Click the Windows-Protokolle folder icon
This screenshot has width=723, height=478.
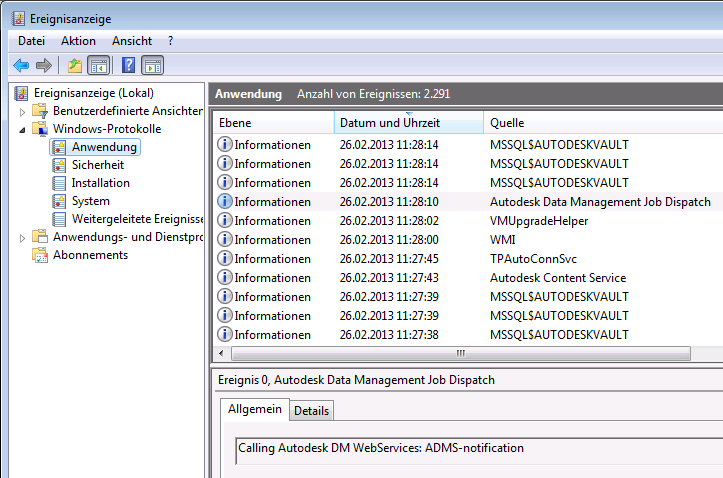pos(40,129)
